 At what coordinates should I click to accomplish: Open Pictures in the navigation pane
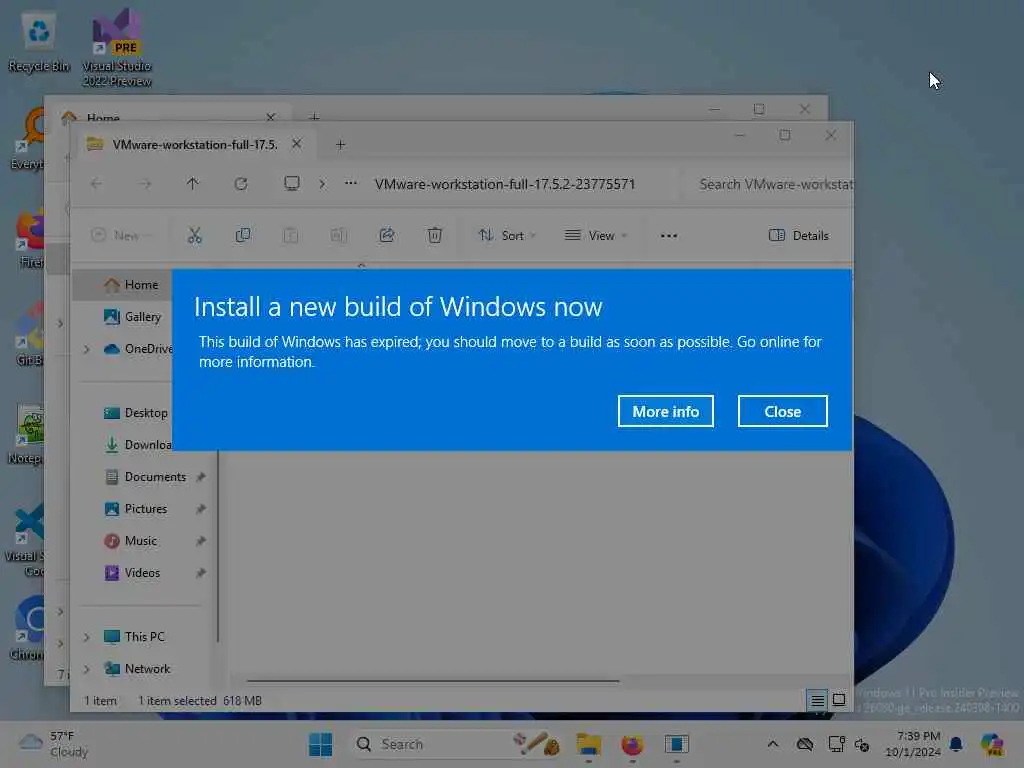[136, 509]
